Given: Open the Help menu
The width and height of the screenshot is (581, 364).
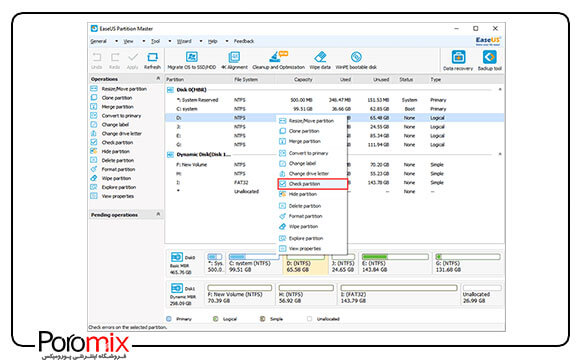Looking at the screenshot, I should pos(212,41).
